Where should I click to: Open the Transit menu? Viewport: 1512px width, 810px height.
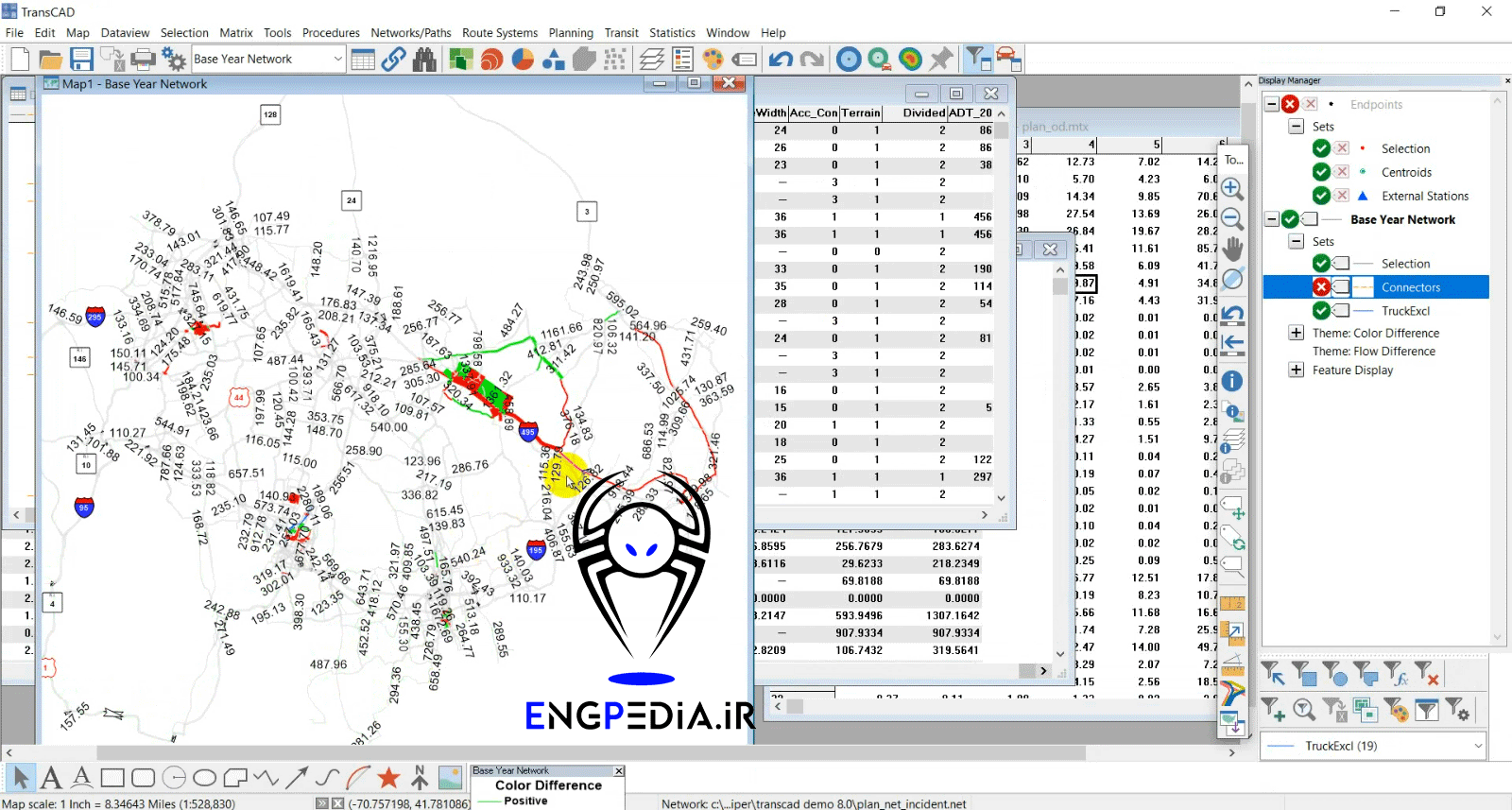(622, 32)
